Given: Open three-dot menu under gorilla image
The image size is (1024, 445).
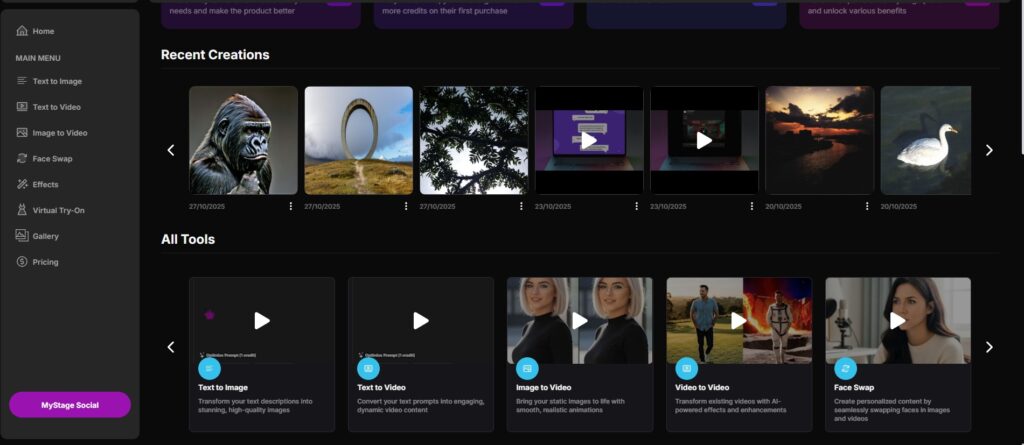Looking at the screenshot, I should (x=291, y=206).
